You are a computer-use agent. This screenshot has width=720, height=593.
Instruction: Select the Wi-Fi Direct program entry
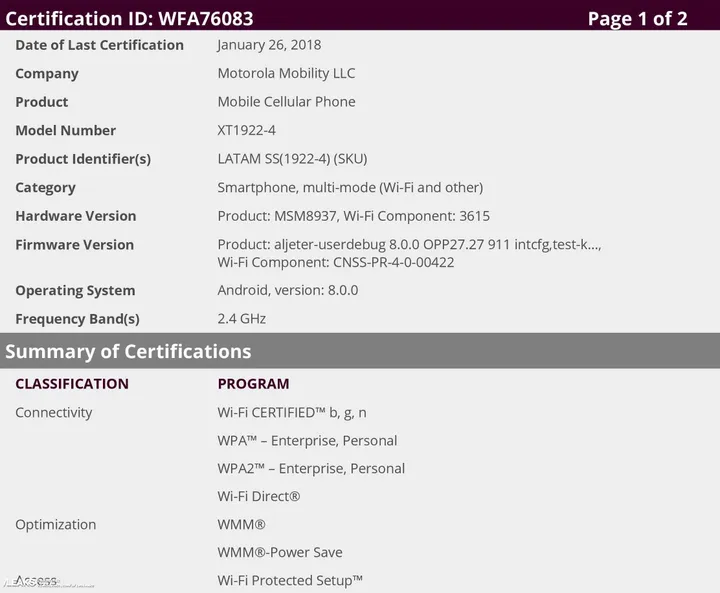[259, 496]
